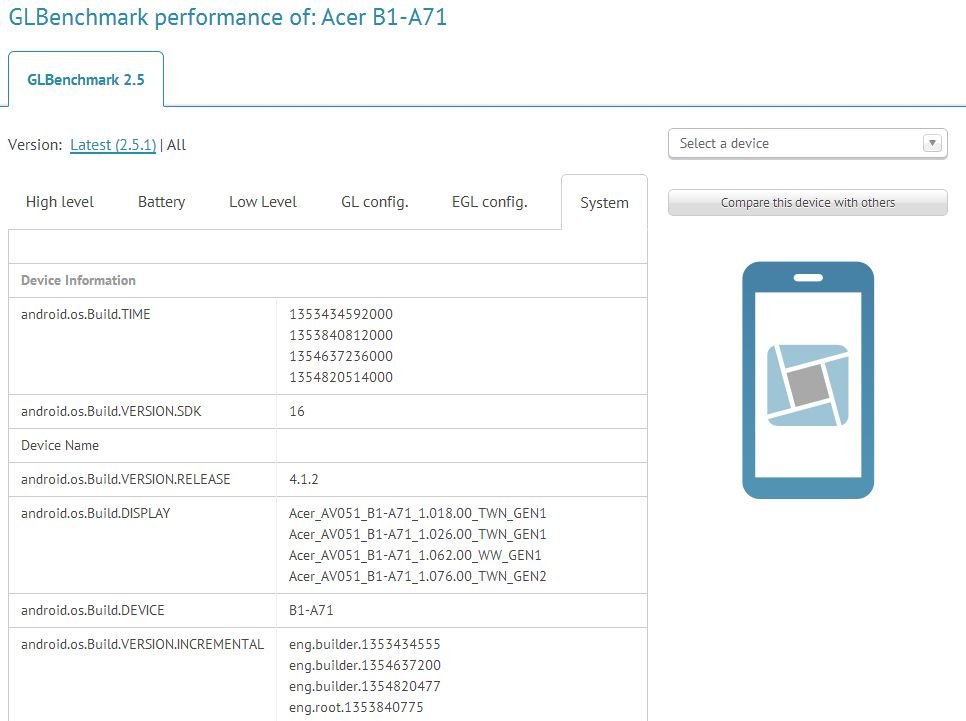Open the Select a device dropdown
The width and height of the screenshot is (966, 721).
808,144
